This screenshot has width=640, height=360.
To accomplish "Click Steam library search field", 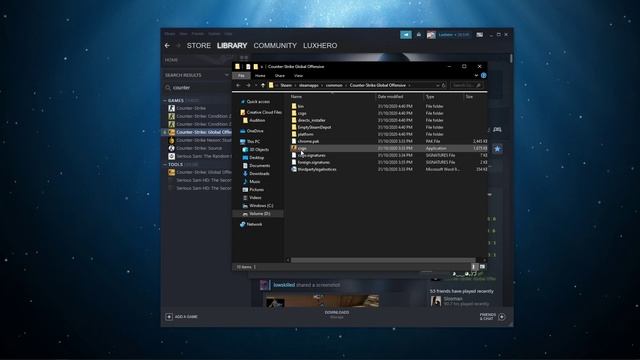I will (x=198, y=88).
